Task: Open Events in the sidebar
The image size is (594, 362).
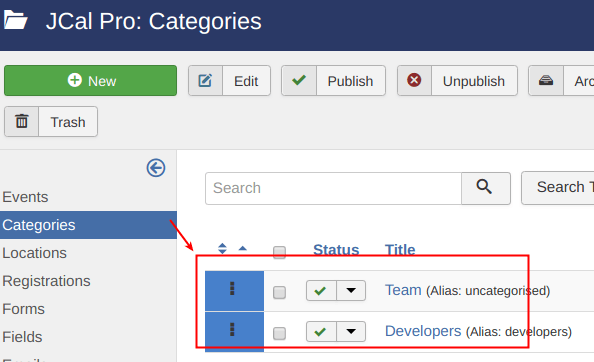Action: point(25,197)
